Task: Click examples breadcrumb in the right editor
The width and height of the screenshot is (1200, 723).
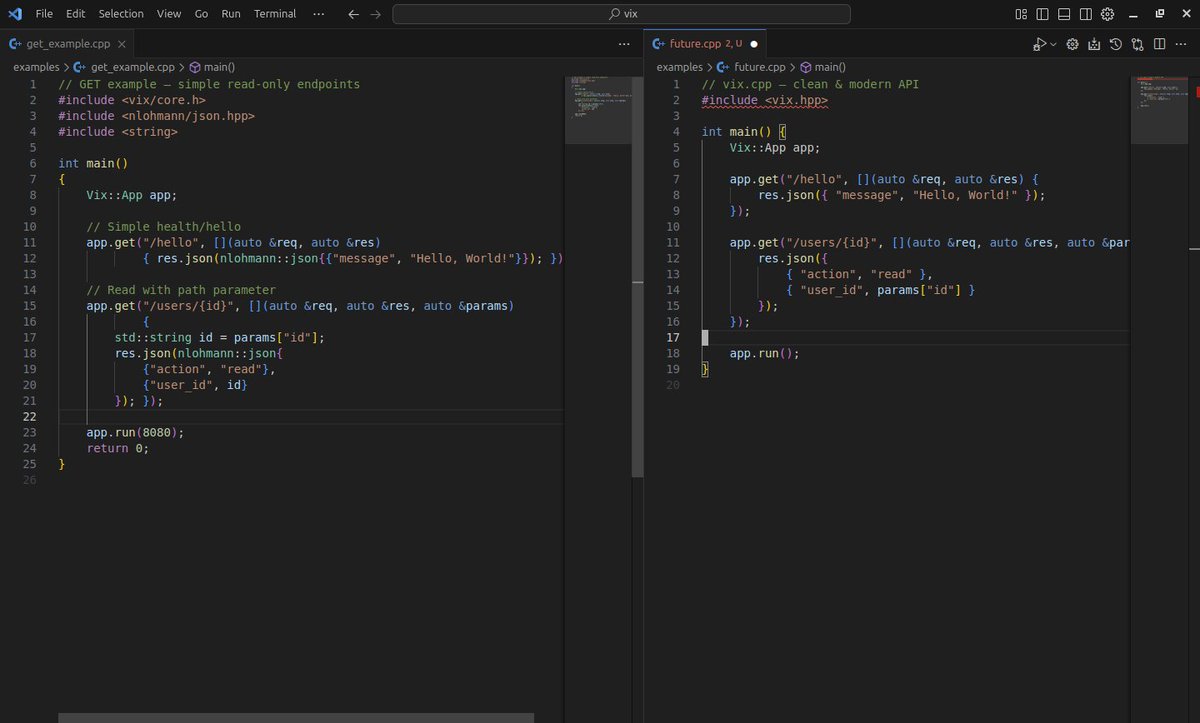Action: pos(679,67)
